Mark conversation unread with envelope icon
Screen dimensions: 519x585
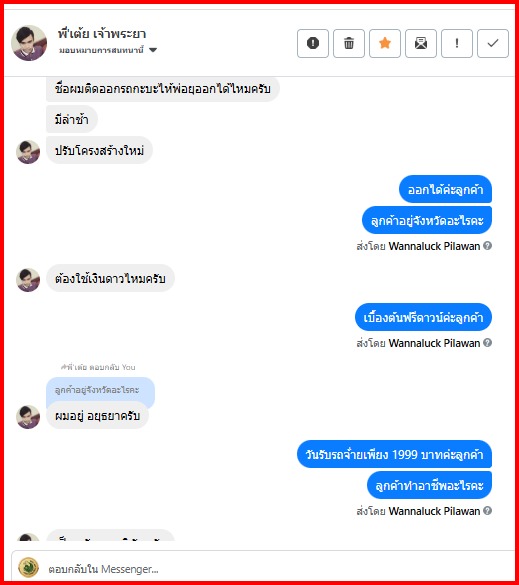coord(420,43)
